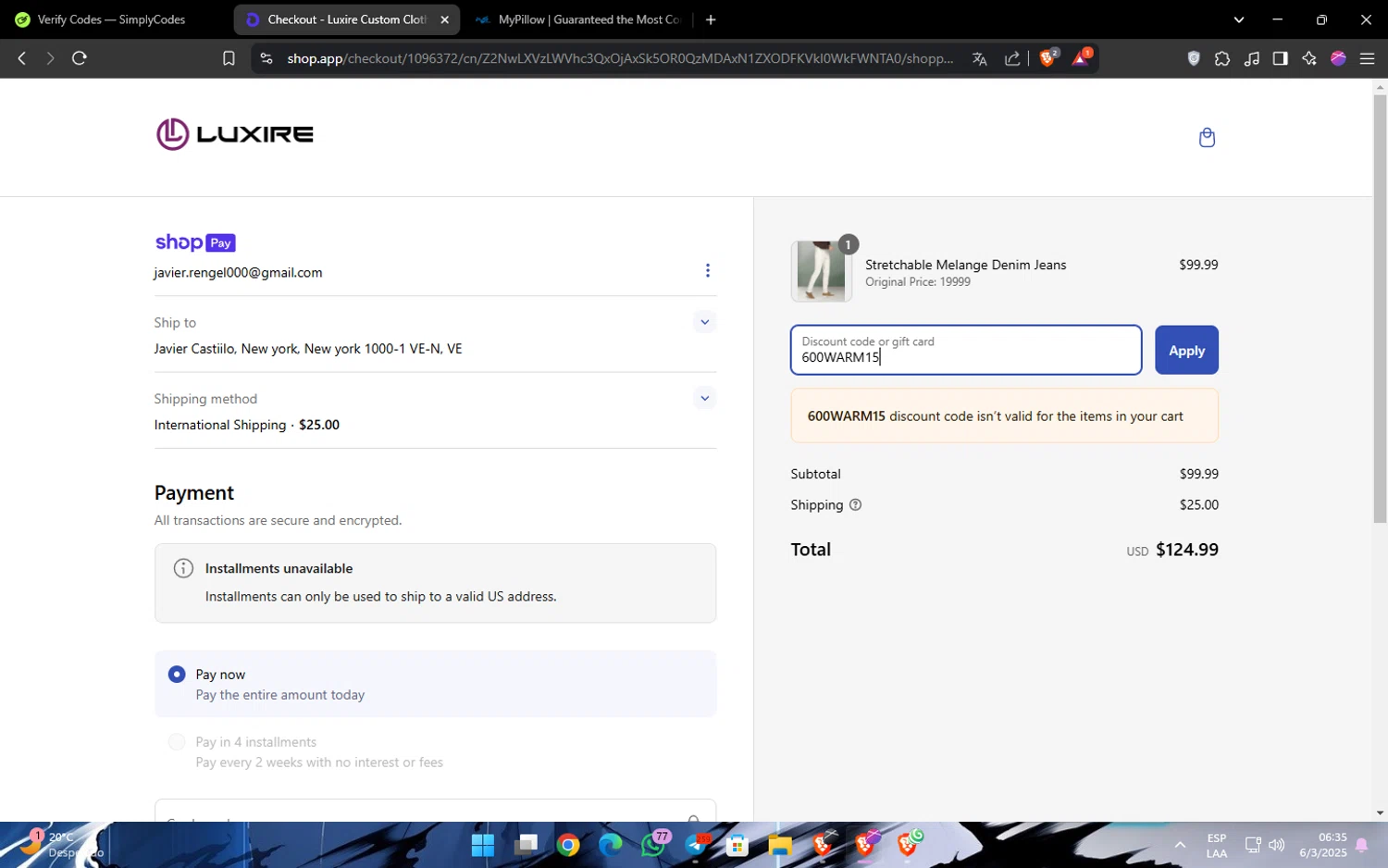1388x868 pixels.
Task: Open Brave VPN shield icon
Action: (x=1194, y=58)
